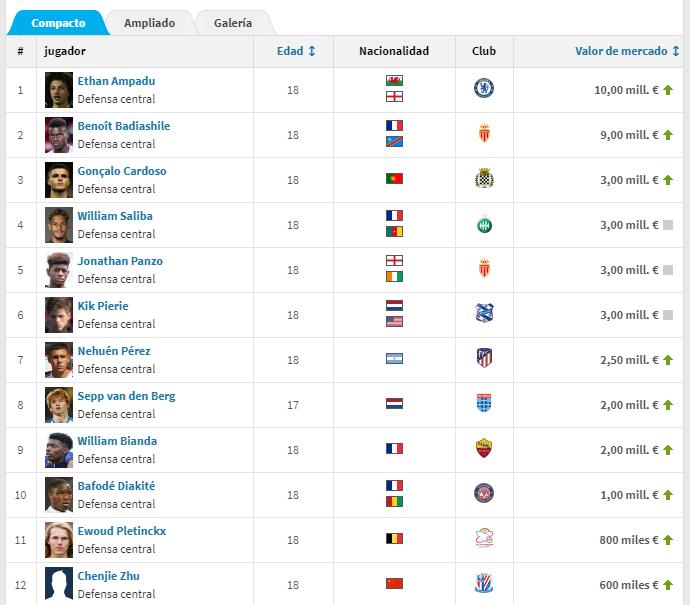Open the AS Roma crest icon
690x605 pixels.
(x=484, y=448)
